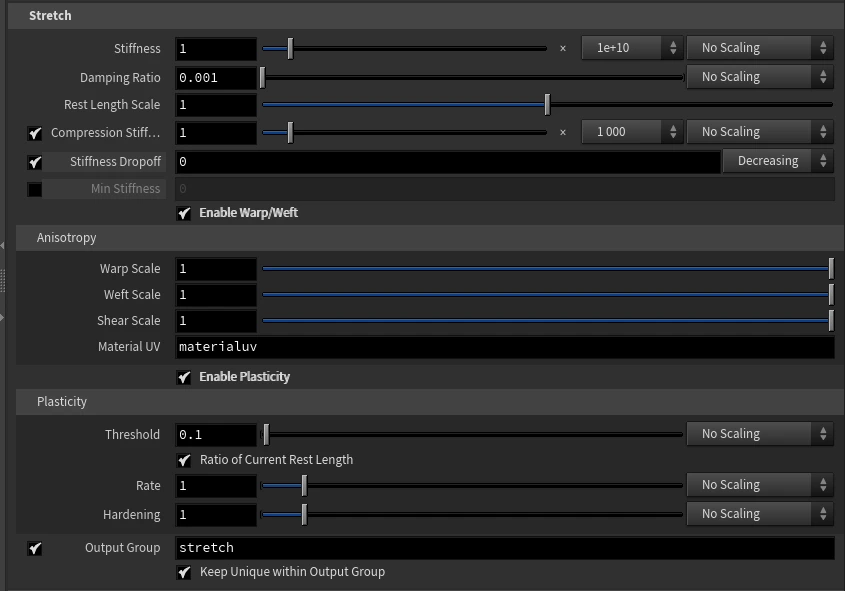Click the Threshold value field
Screen dimensions: 845x591
216,435
